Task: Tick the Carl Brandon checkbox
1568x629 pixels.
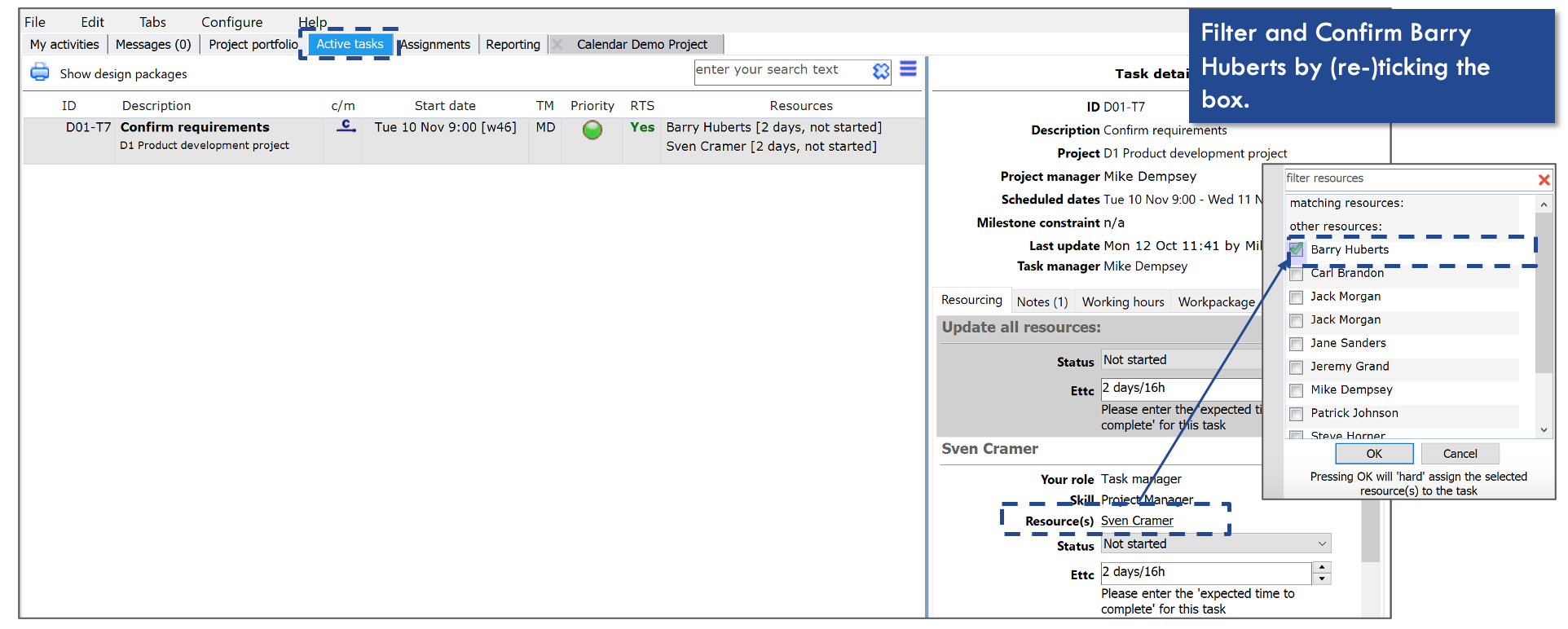Action: click(1296, 274)
